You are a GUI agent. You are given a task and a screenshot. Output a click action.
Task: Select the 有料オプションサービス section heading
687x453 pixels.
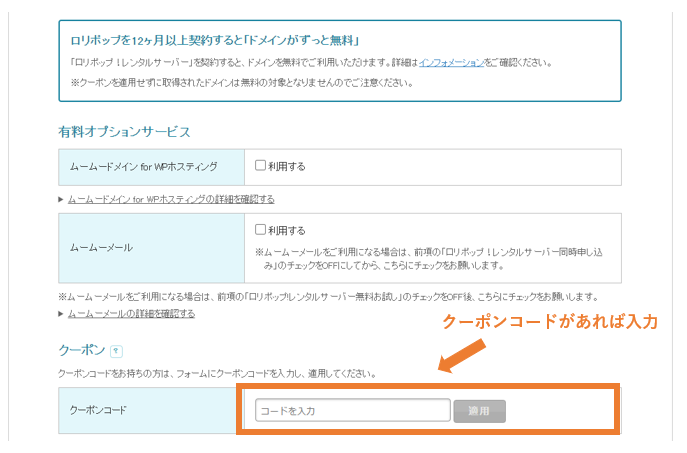124,131
